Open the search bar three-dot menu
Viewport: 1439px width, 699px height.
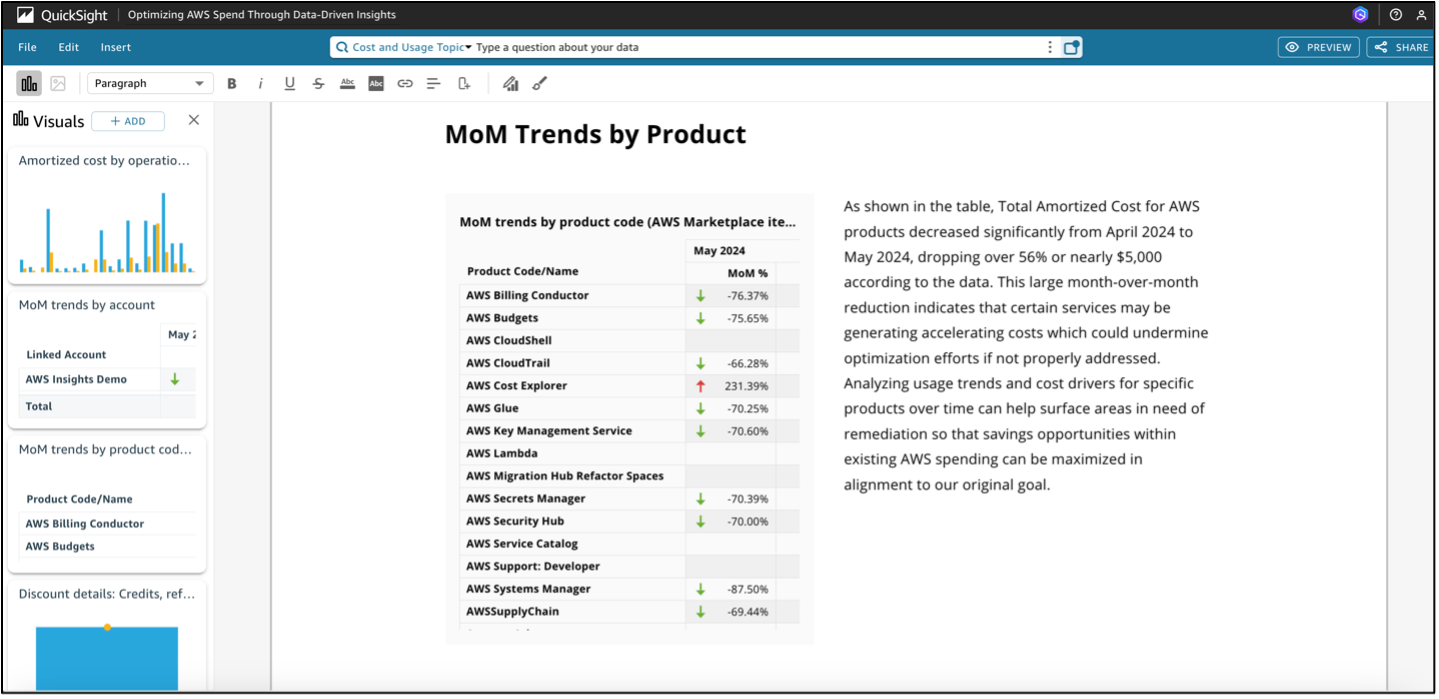point(1049,47)
